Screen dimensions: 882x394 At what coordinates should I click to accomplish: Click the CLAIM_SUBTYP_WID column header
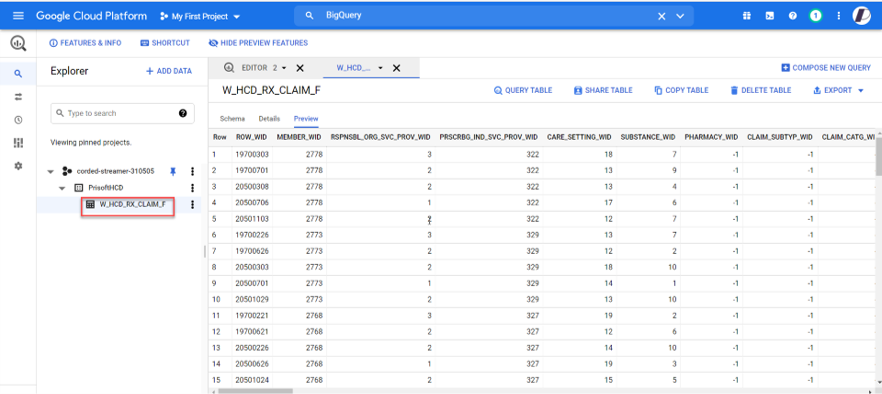780,137
